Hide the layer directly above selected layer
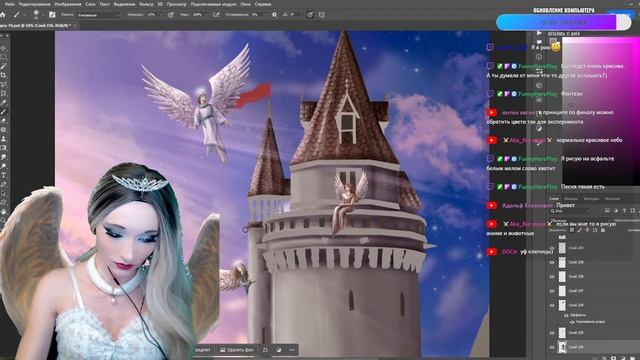 click(552, 333)
